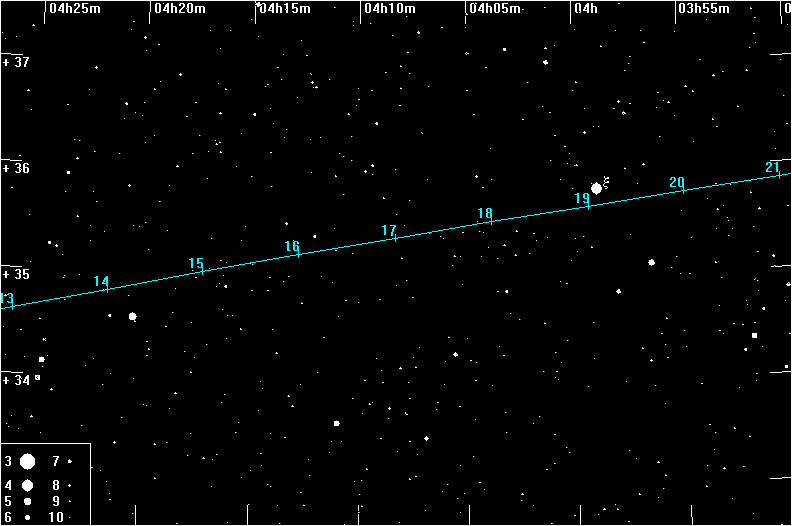Click the day 14 marker on the cyan track
792x526 pixels.
coord(107,289)
